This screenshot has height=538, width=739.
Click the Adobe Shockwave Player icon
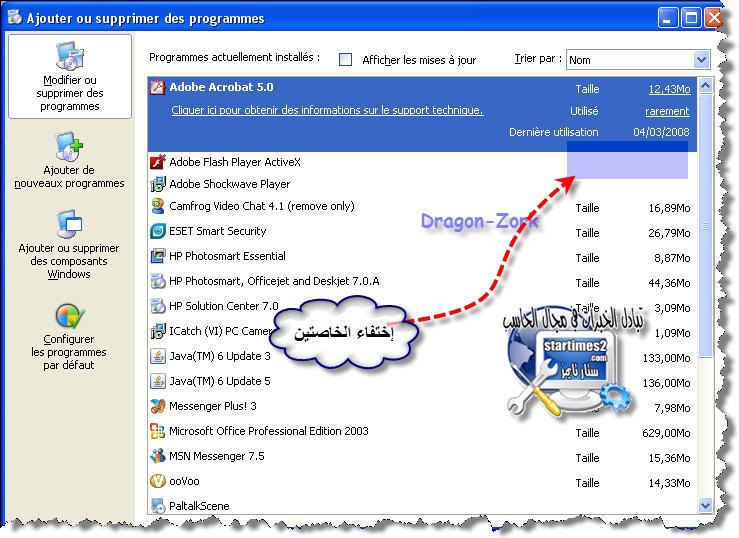[x=157, y=184]
